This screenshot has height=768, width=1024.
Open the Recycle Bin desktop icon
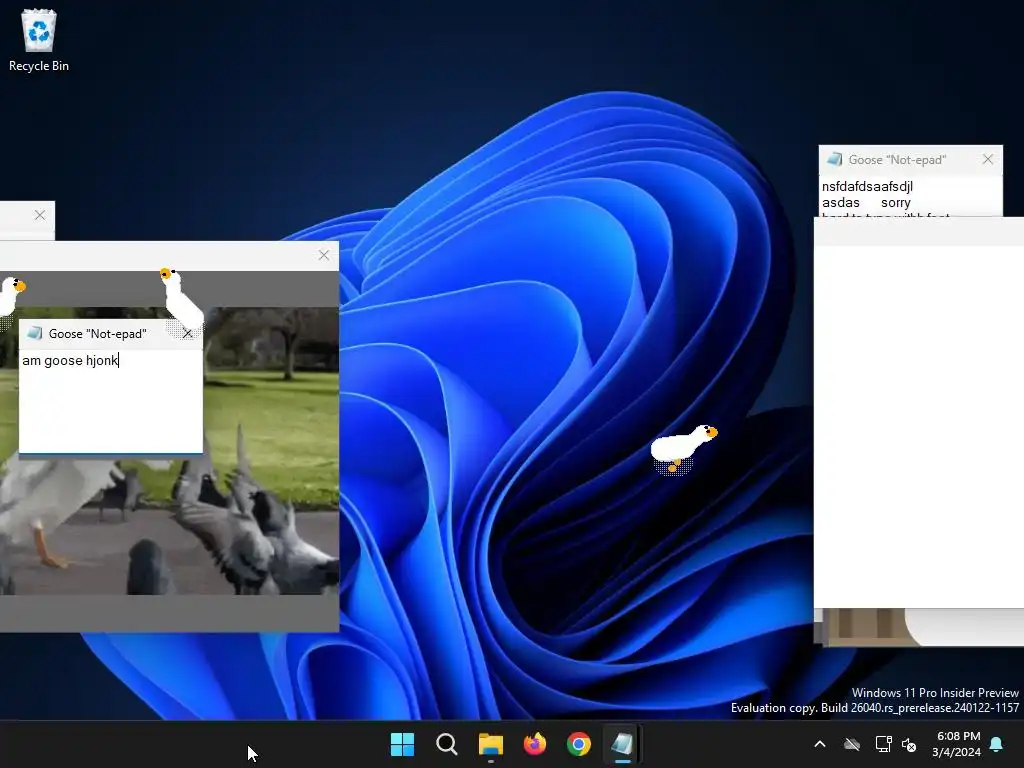[x=39, y=40]
